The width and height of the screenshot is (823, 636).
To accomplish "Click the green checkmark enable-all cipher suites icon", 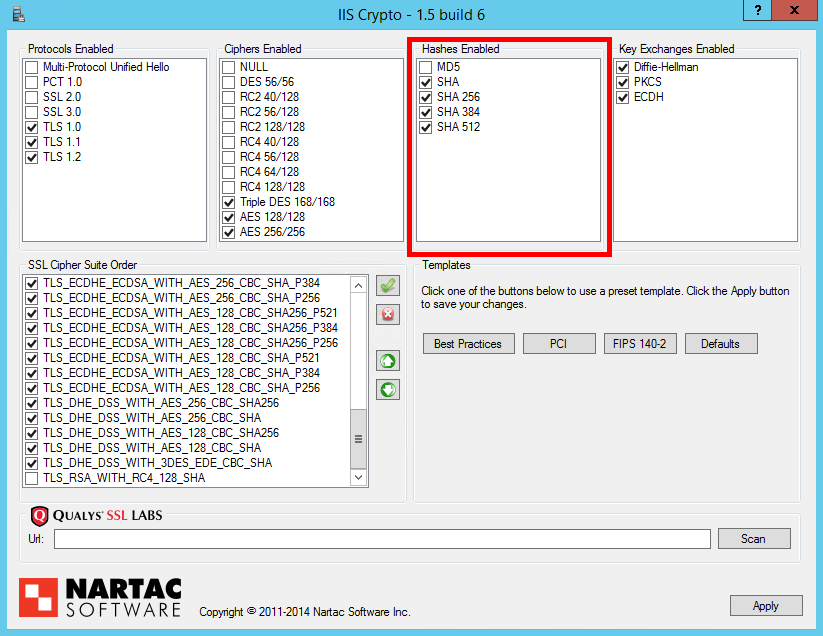I will [x=388, y=286].
